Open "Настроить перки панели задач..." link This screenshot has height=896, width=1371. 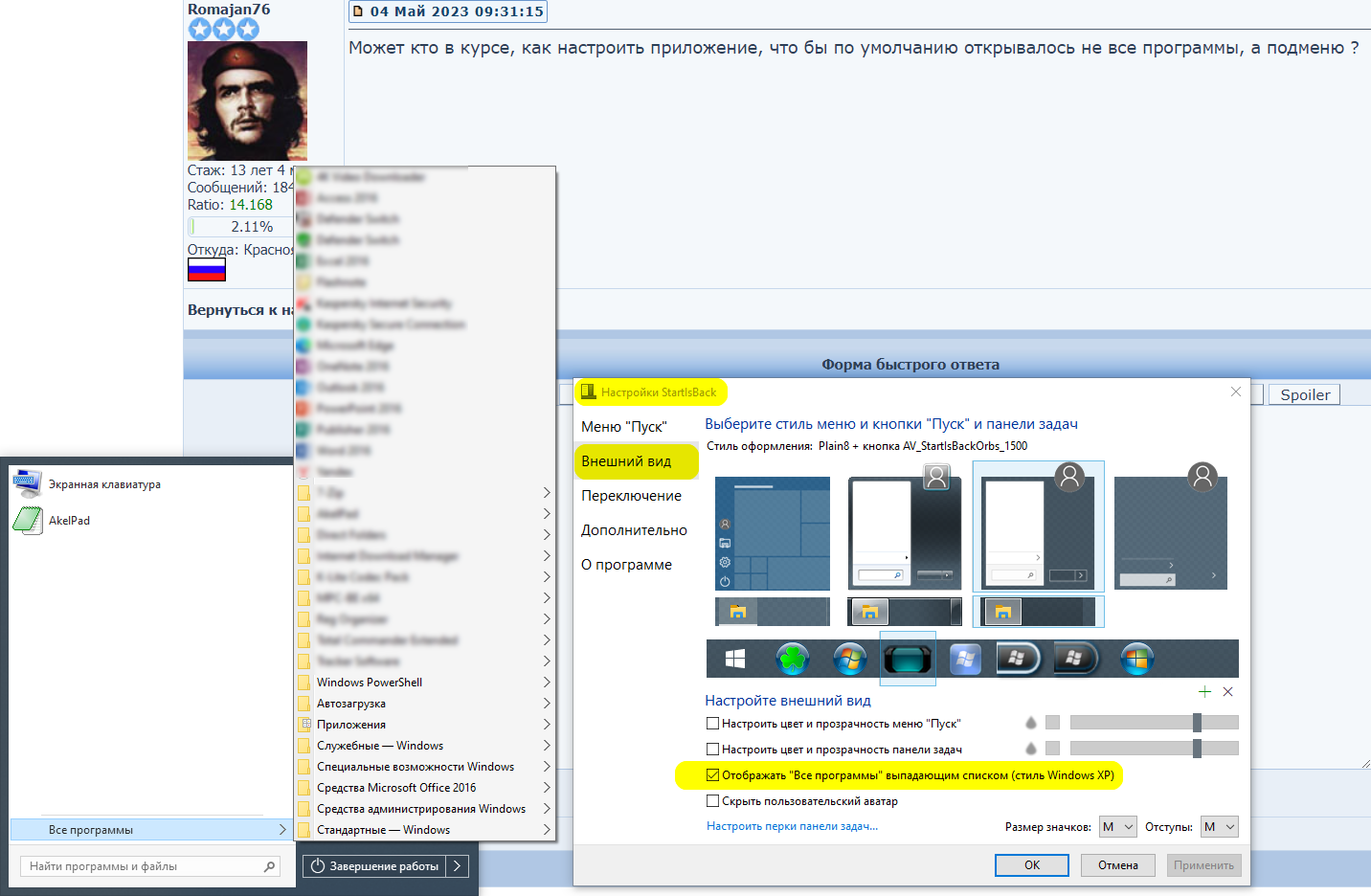pos(792,826)
